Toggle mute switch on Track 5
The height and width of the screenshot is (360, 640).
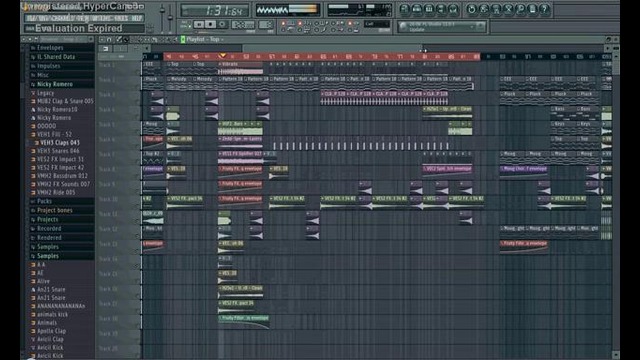point(138,131)
